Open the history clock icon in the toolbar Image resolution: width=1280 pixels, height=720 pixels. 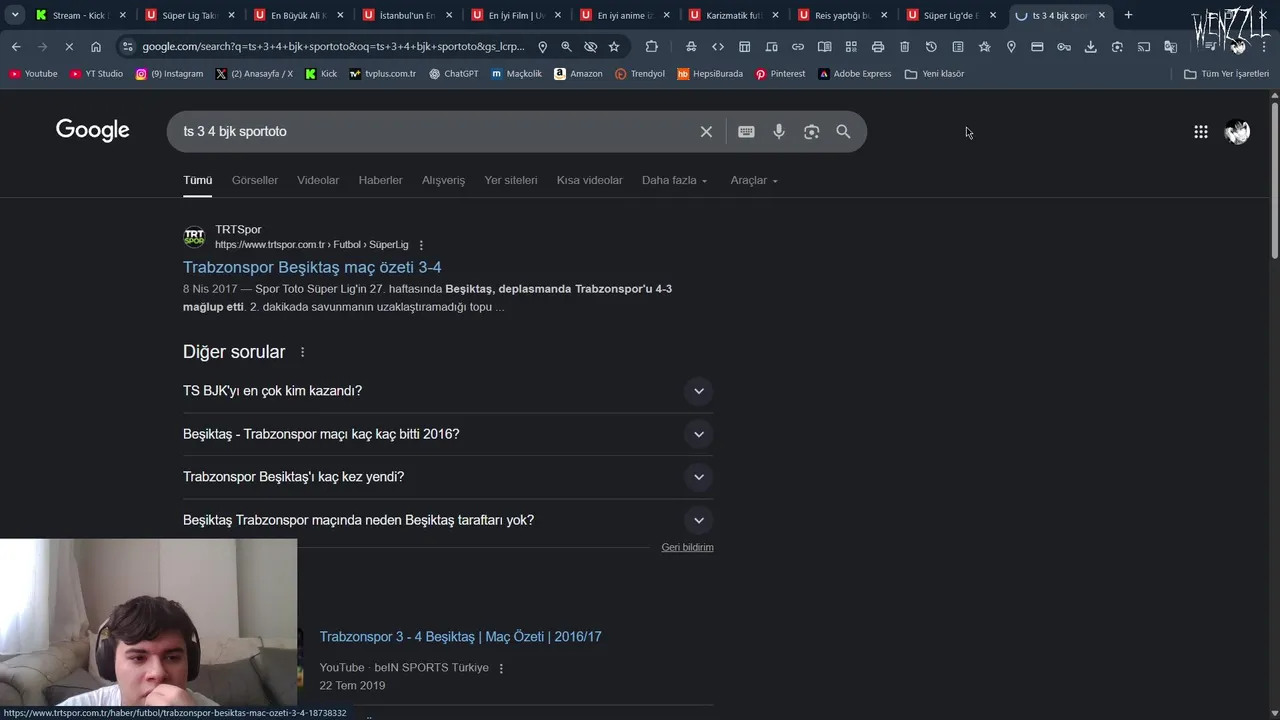coord(931,47)
